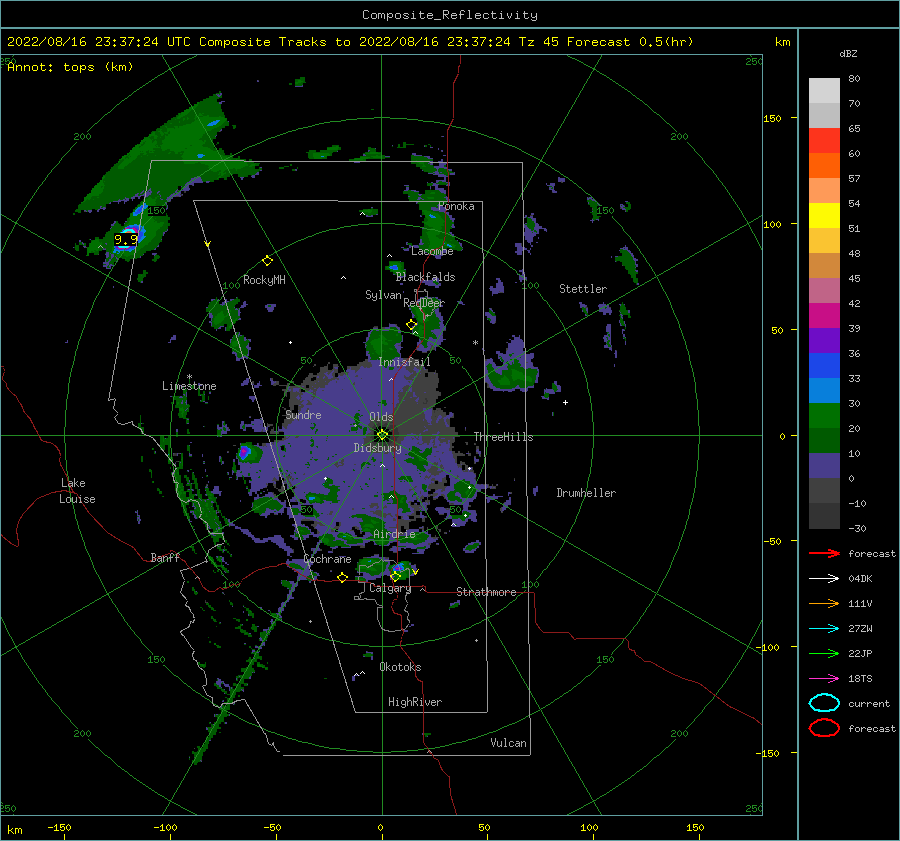Click the Vulcan label
900x841 pixels.
pyautogui.click(x=508, y=743)
